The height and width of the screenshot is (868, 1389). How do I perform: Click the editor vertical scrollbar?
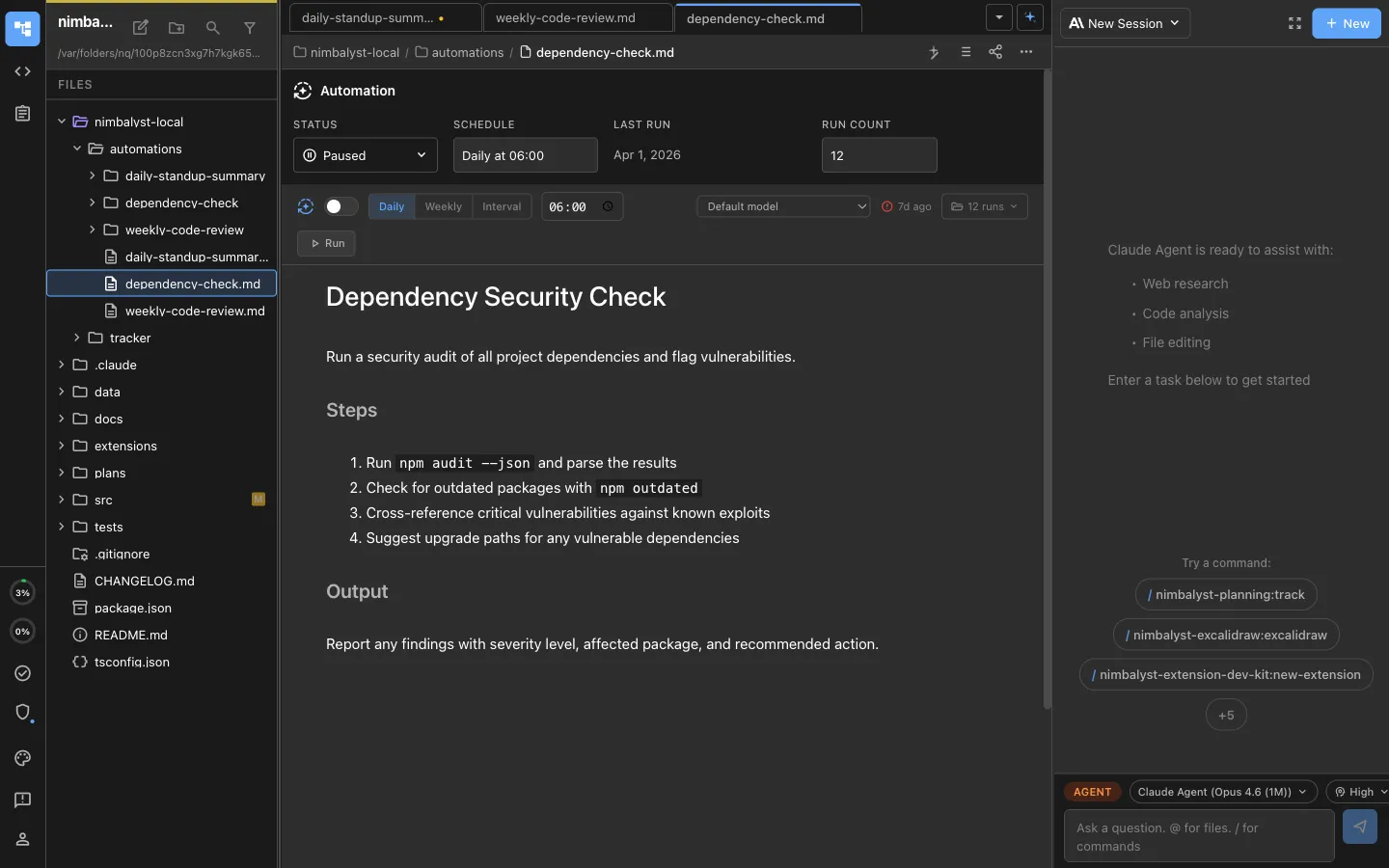(x=1047, y=386)
